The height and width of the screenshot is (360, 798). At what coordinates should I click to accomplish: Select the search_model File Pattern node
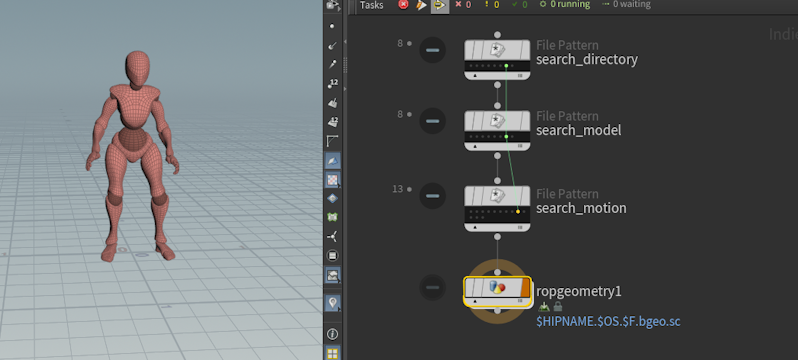coord(497,131)
